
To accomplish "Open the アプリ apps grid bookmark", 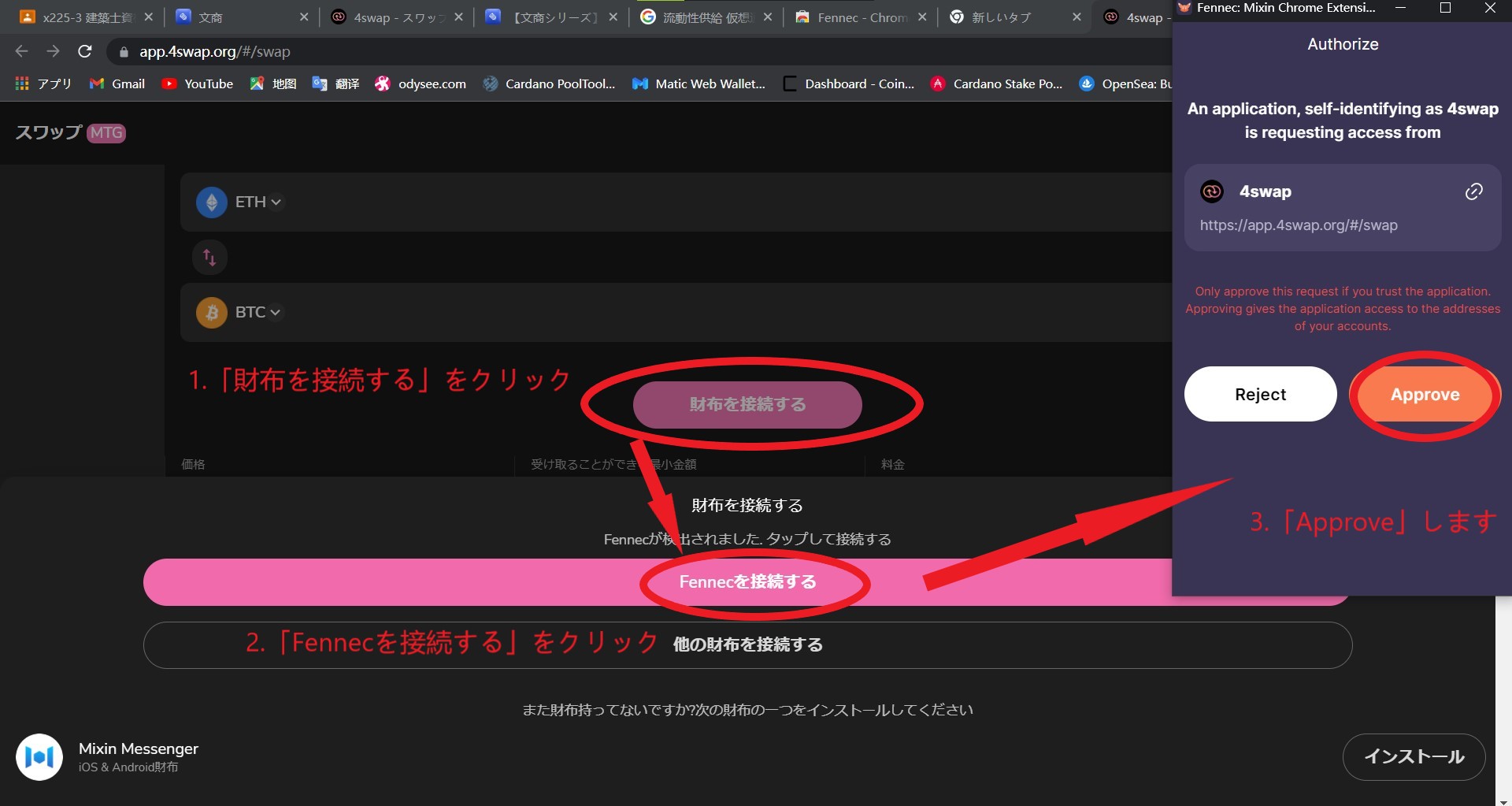I will pyautogui.click(x=43, y=84).
